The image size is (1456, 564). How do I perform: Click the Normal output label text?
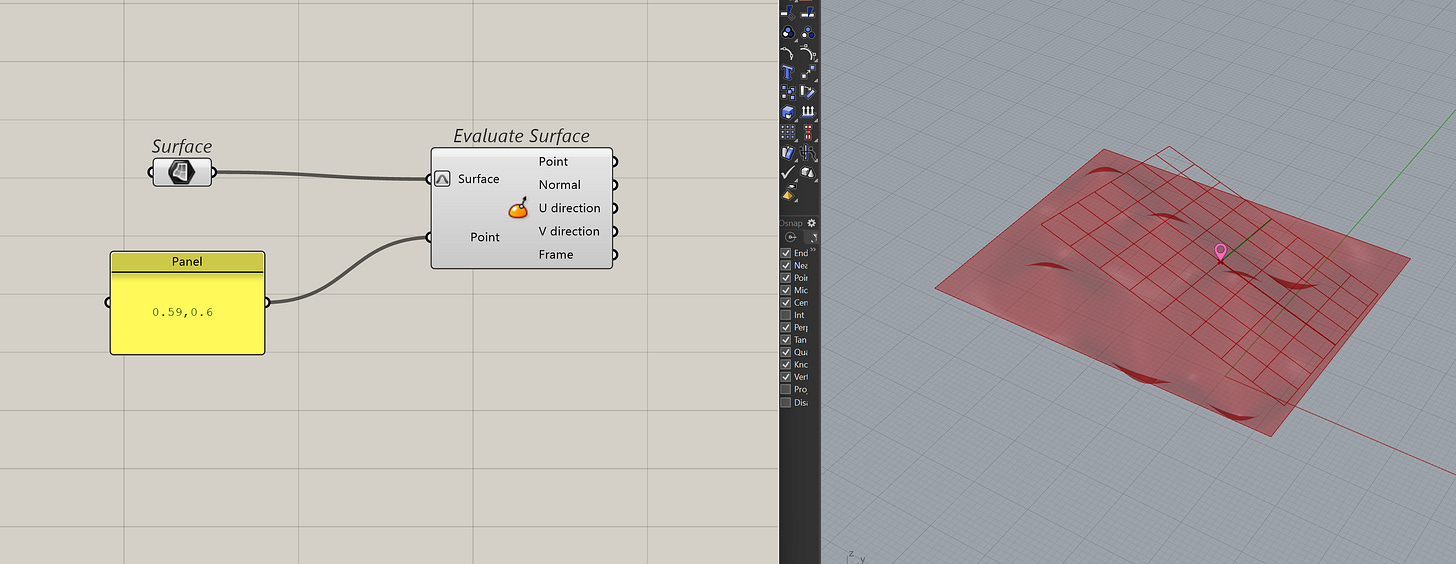point(559,184)
